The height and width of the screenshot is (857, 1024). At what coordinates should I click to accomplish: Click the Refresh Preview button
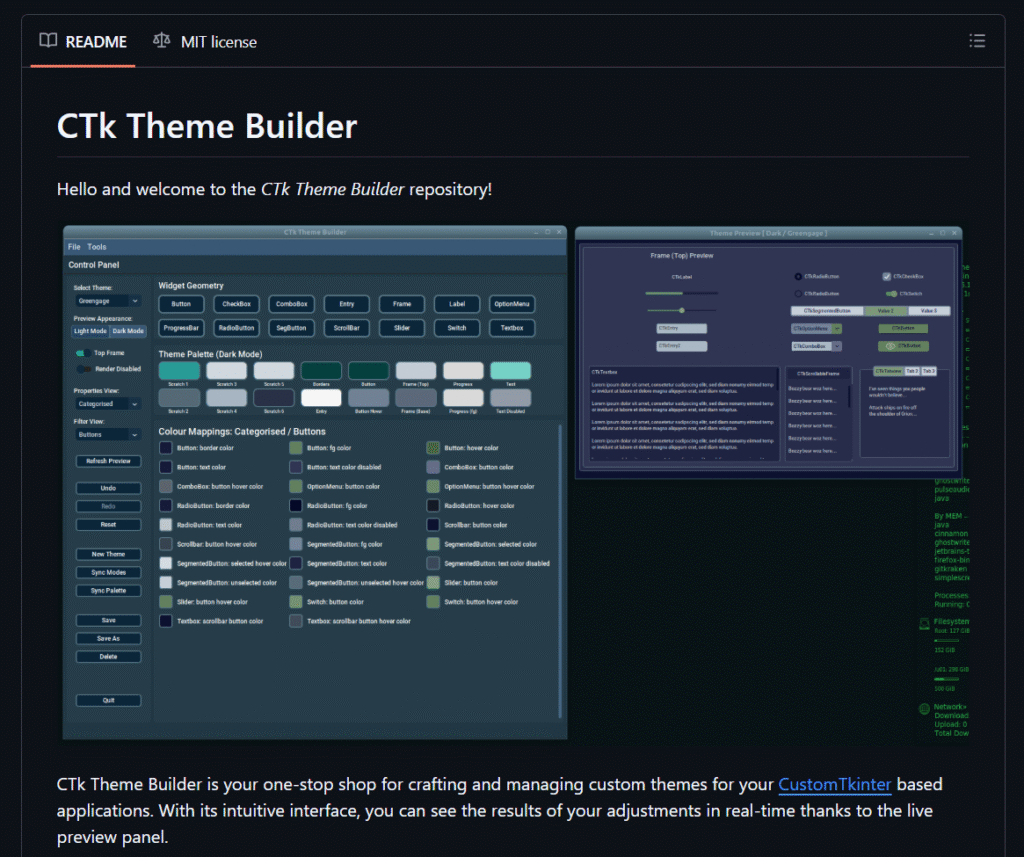click(x=108, y=461)
